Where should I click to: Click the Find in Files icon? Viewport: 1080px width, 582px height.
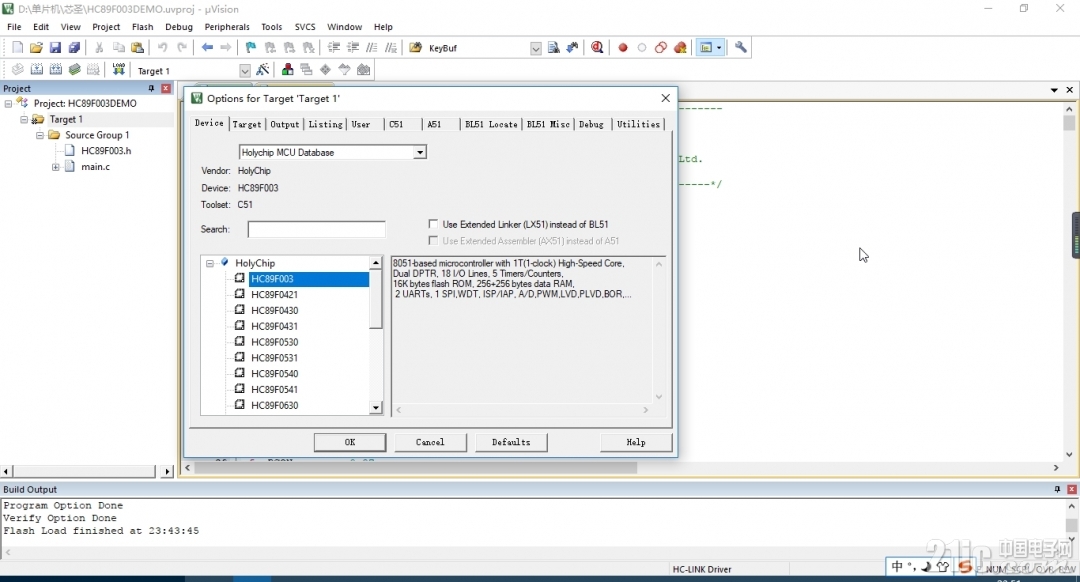pyautogui.click(x=415, y=48)
